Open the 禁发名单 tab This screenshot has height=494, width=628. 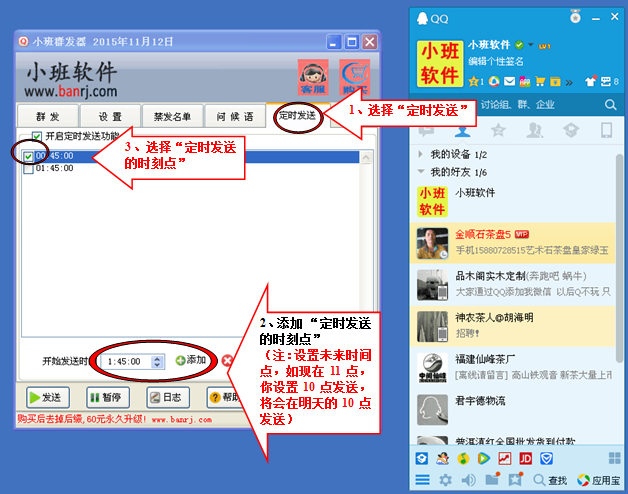(x=173, y=117)
